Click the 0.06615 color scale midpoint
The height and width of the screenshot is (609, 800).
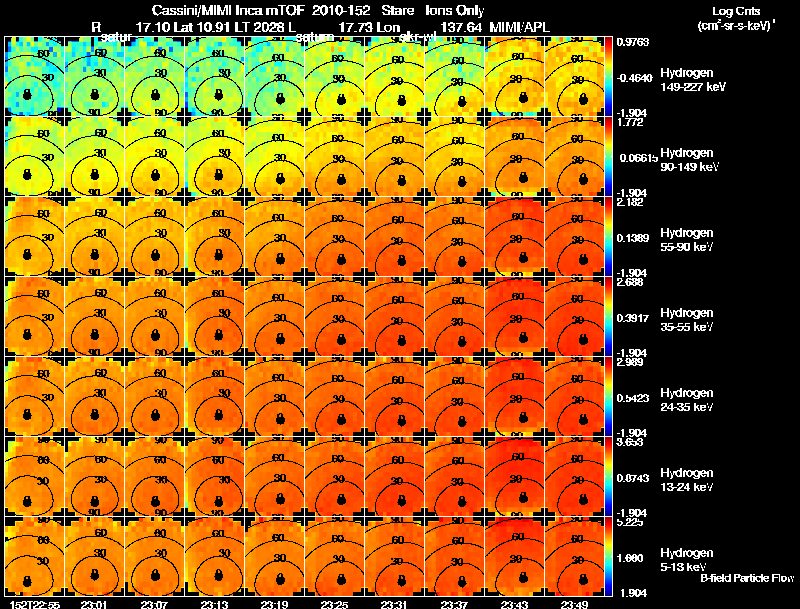point(638,158)
